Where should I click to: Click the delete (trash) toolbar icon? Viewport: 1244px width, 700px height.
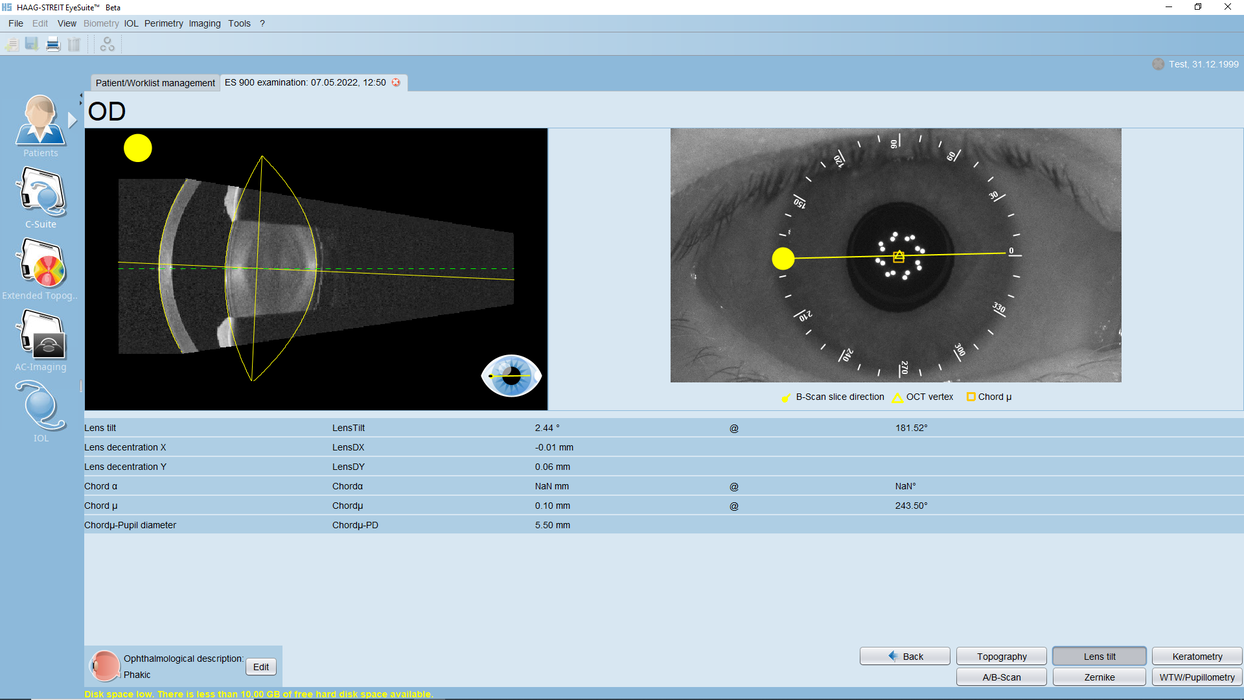click(74, 44)
